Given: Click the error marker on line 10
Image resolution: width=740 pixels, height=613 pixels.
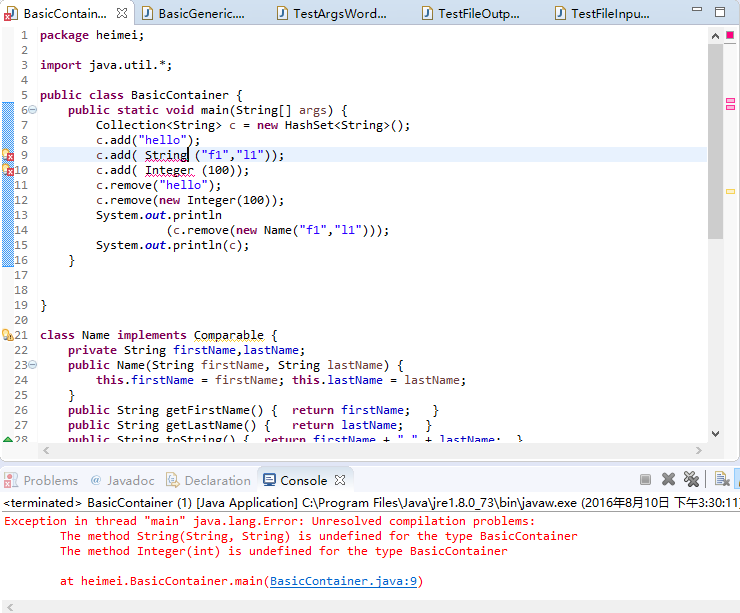Looking at the screenshot, I should 8,170.
